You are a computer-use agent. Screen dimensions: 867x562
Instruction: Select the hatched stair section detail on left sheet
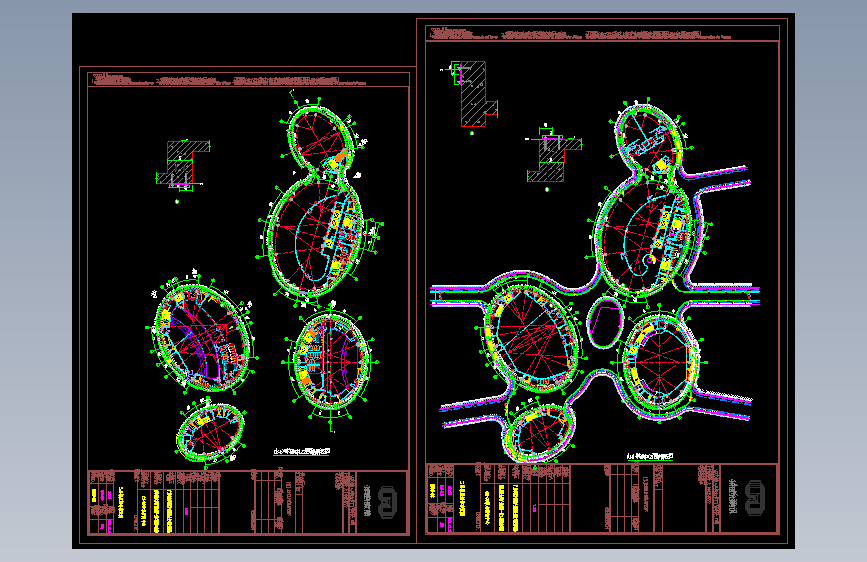click(x=182, y=164)
